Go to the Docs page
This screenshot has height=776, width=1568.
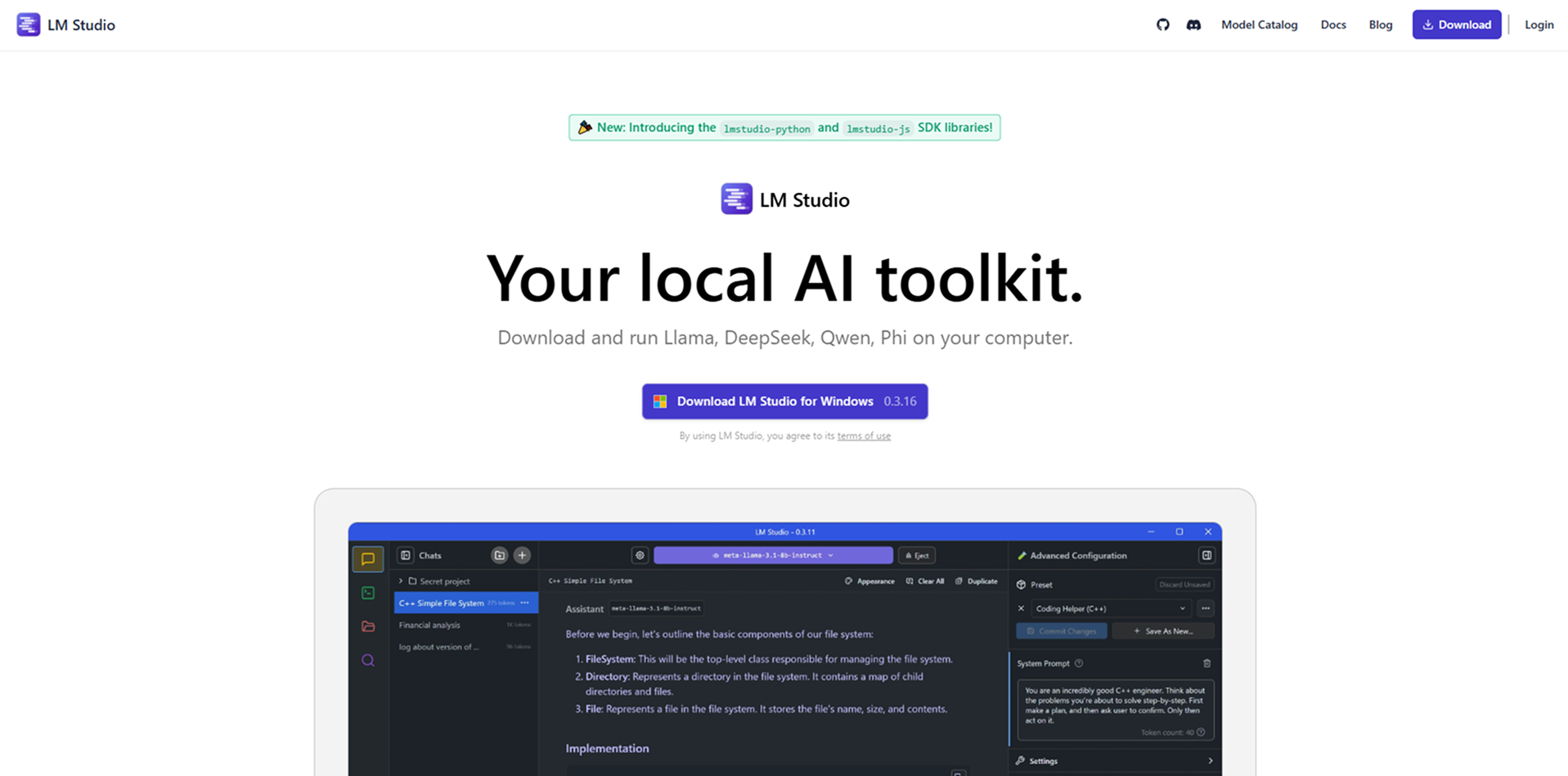point(1332,25)
